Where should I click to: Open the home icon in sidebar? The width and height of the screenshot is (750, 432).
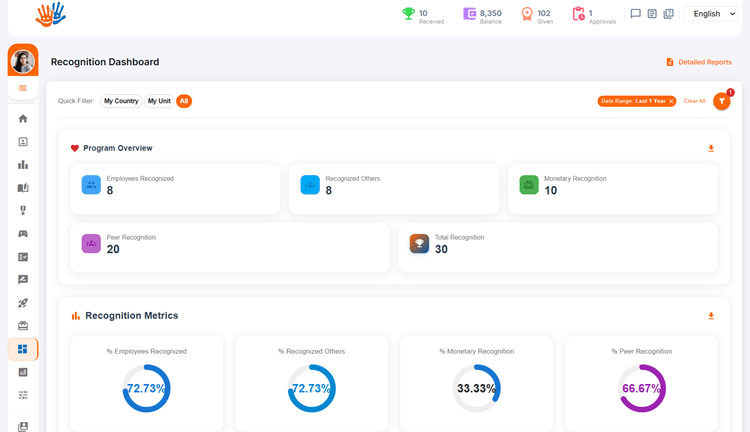tap(22, 119)
